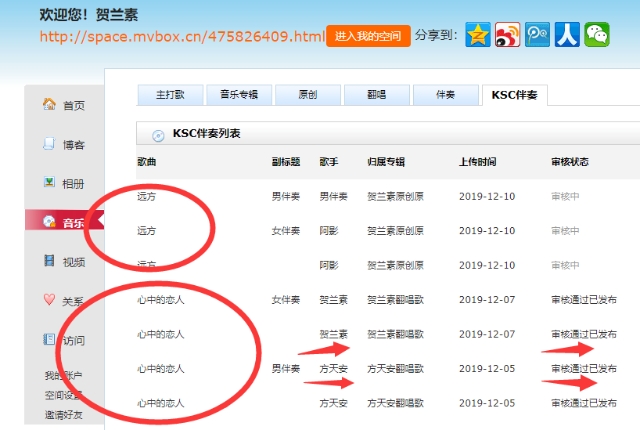Click the blog icon beside 博客
This screenshot has height=430, width=640.
[x=49, y=144]
